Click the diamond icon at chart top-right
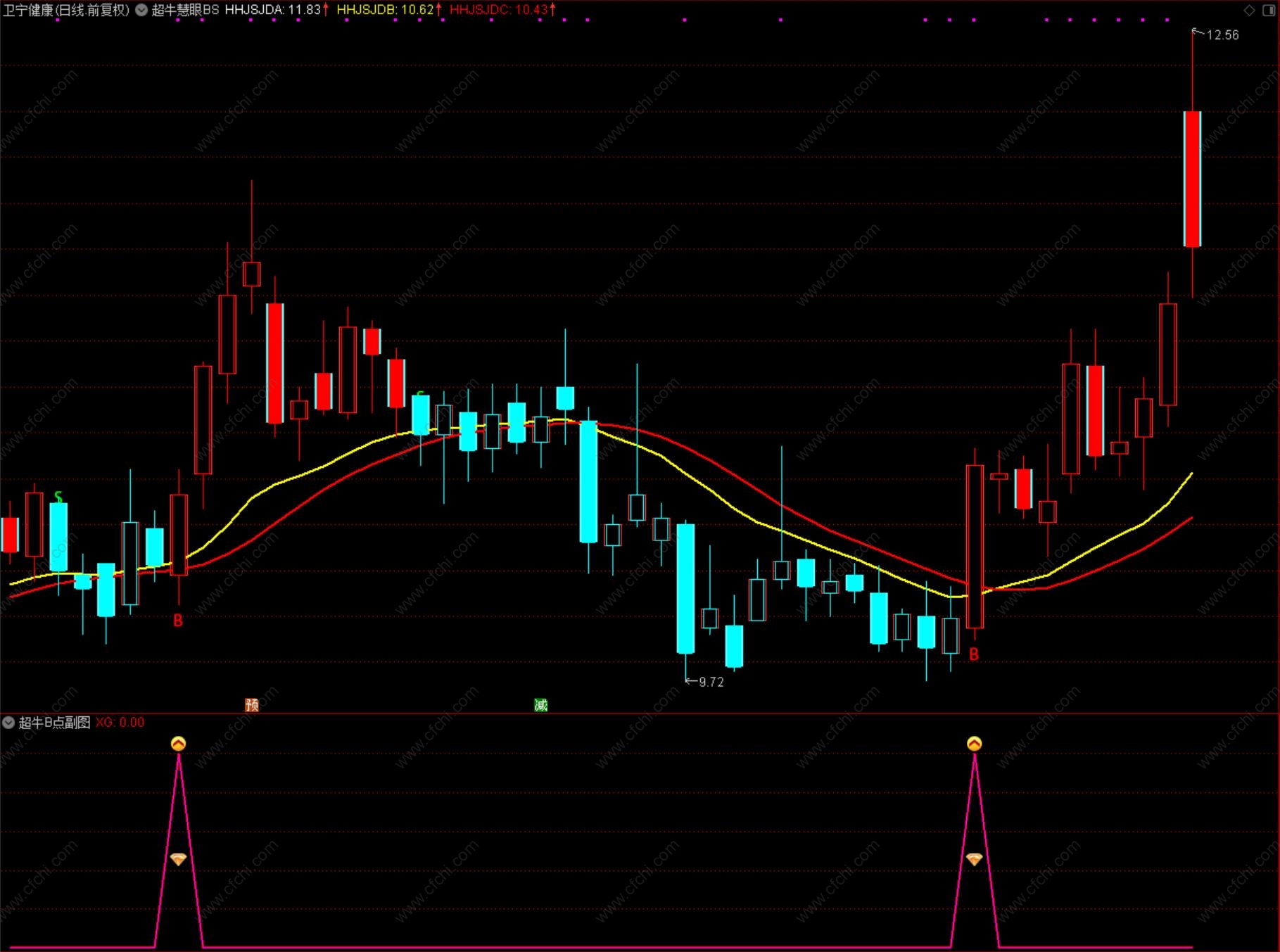Screen dimensions: 1280x952 pos(1249,10)
